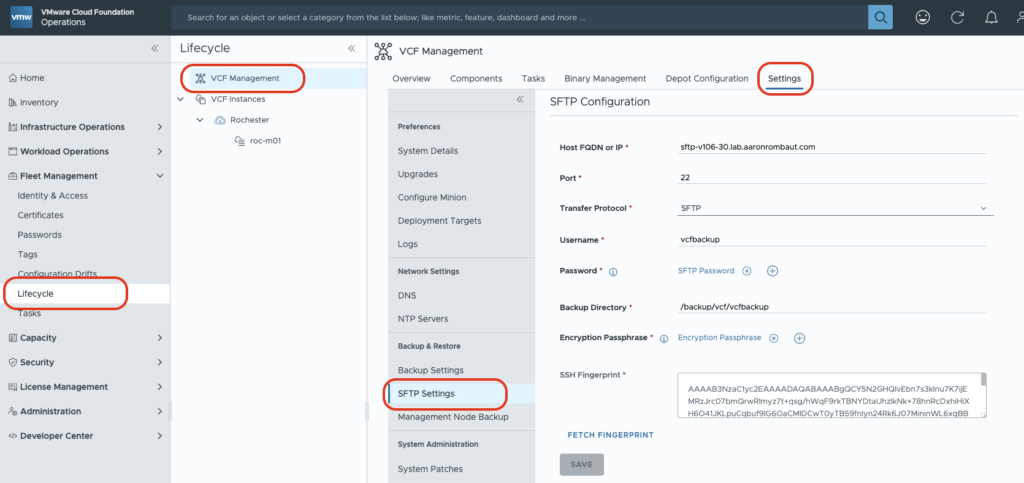The width and height of the screenshot is (1024, 483).
Task: Open the feedback smiley icon
Action: click(922, 17)
